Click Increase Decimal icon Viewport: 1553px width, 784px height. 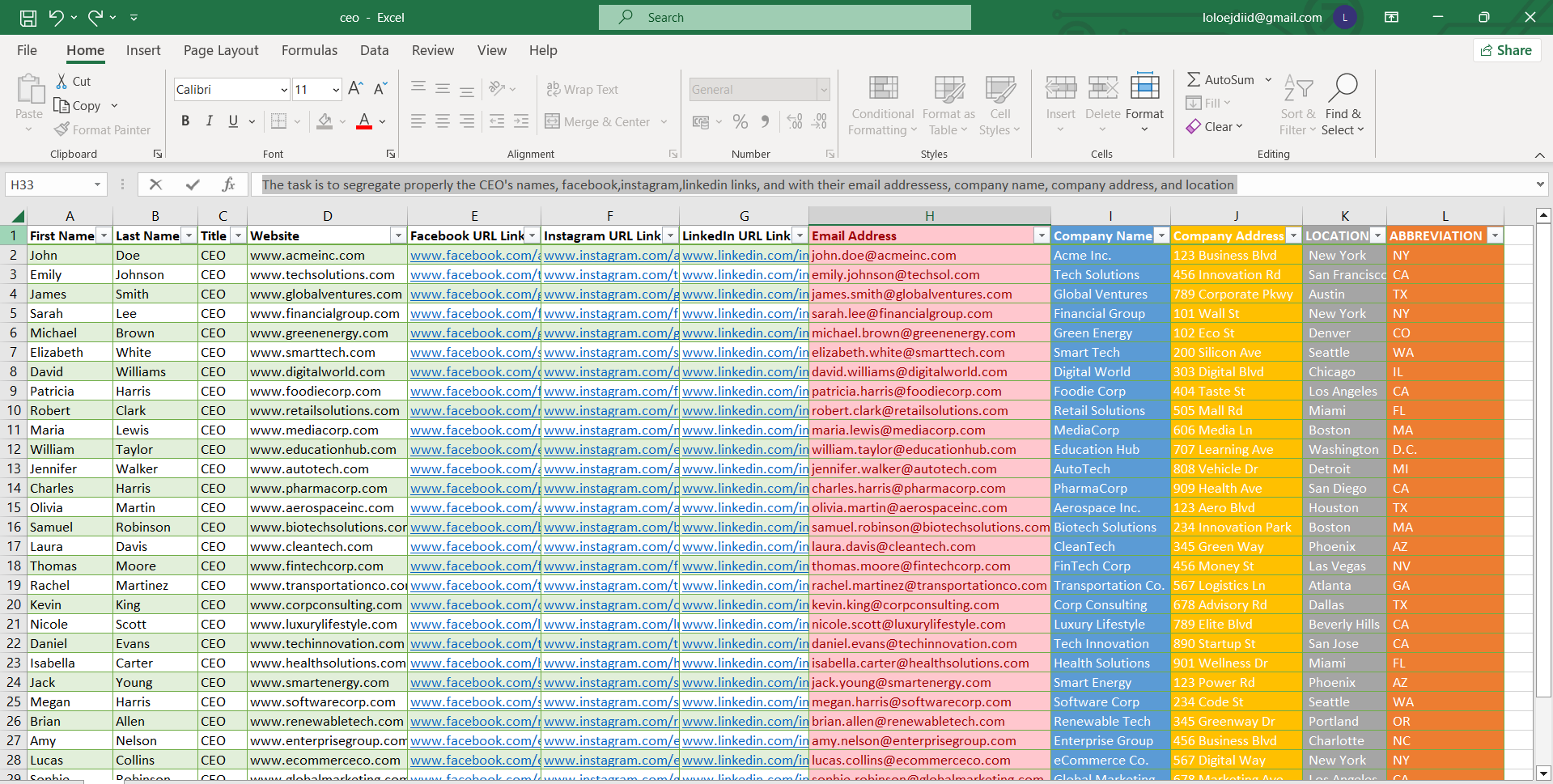(x=795, y=122)
